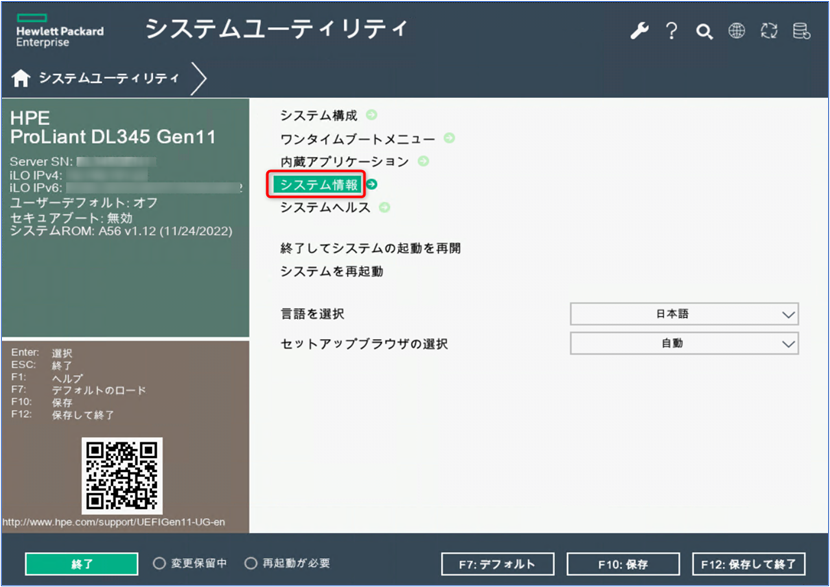
Task: Click the home icon in breadcrumb
Action: (x=21, y=78)
